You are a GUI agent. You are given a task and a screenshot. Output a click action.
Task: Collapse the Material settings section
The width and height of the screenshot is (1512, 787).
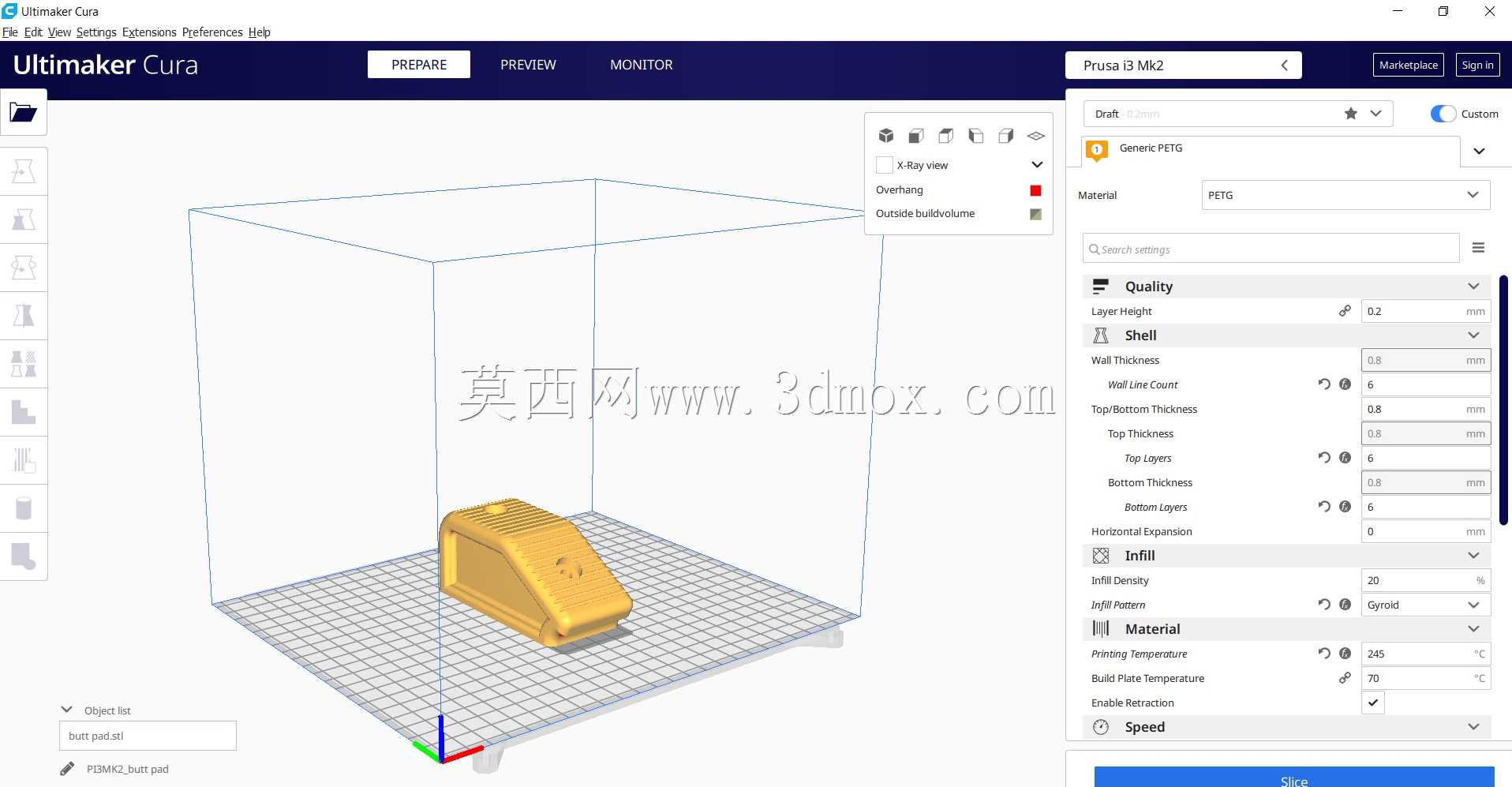pyautogui.click(x=1287, y=629)
